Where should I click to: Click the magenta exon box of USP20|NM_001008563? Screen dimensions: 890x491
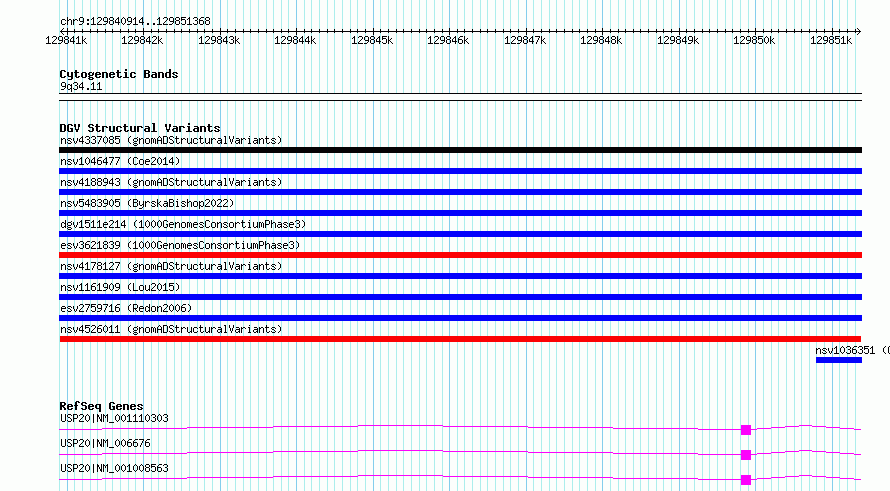[x=746, y=480]
